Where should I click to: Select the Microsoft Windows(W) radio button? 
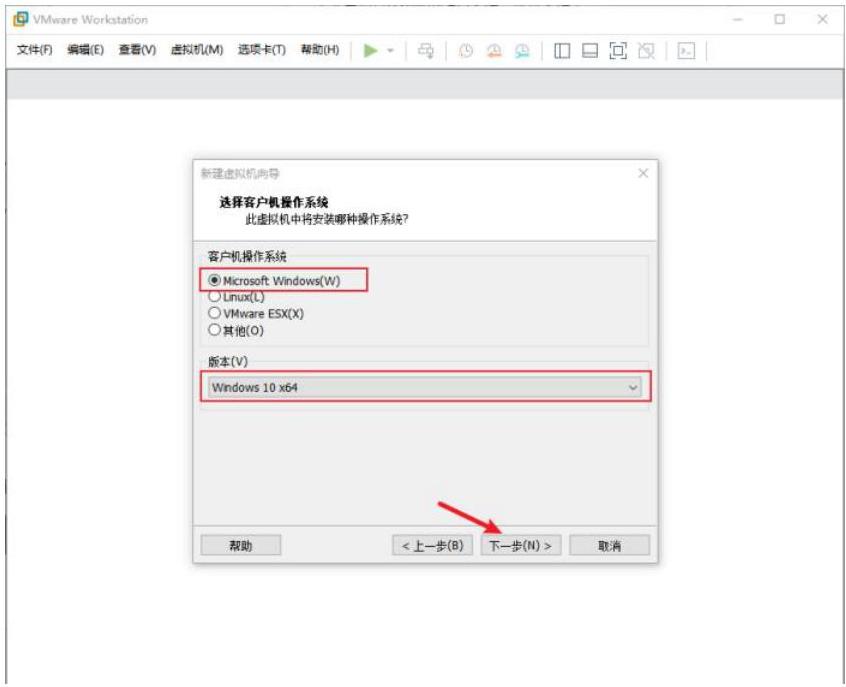coord(215,281)
